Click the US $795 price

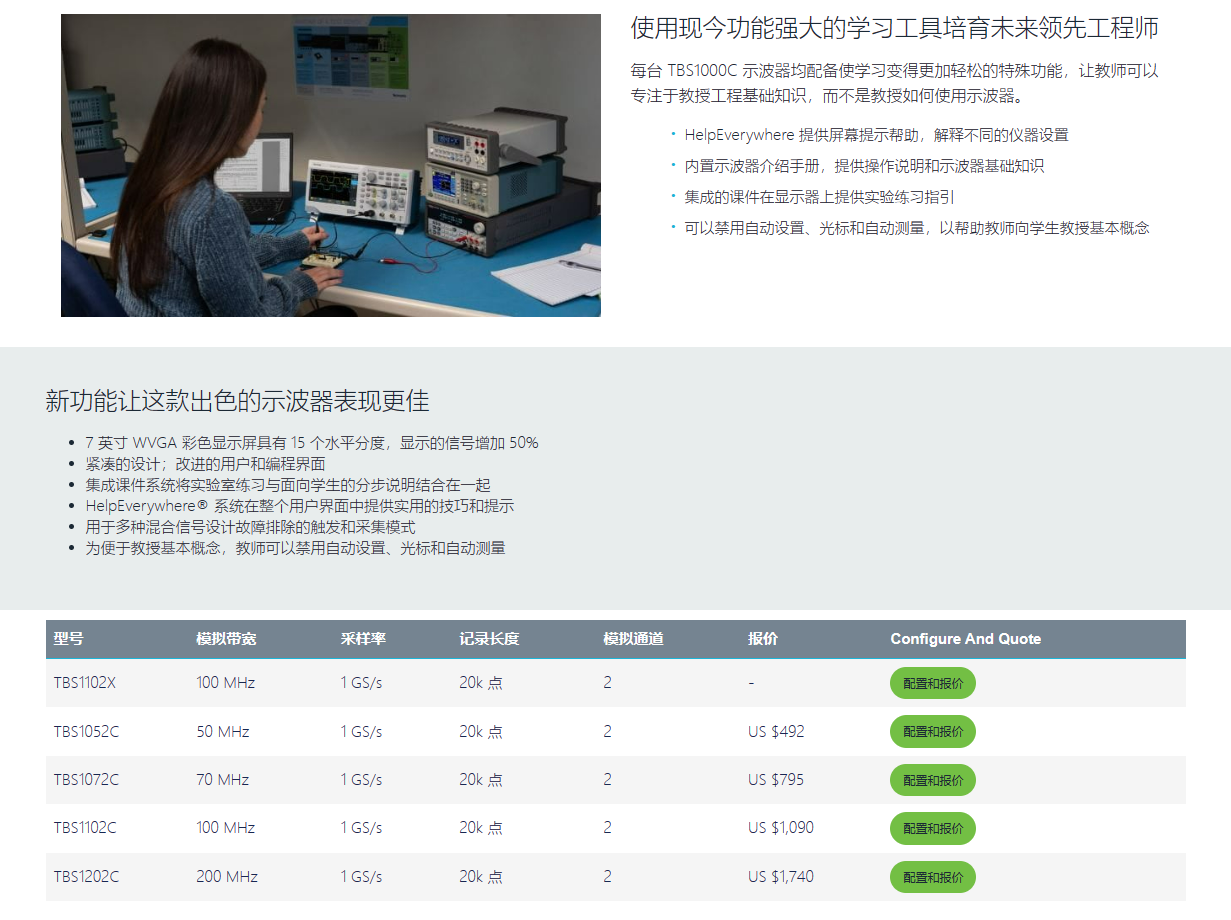click(x=776, y=780)
